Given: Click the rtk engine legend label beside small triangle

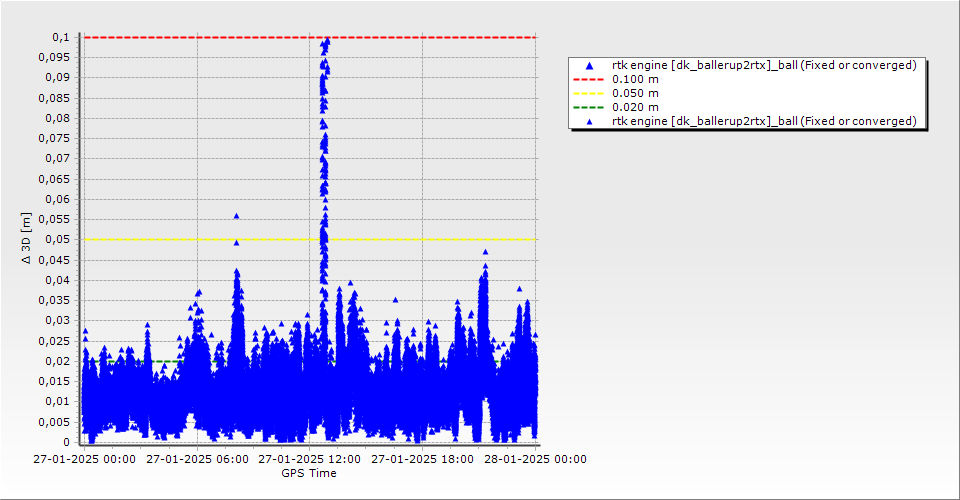Looking at the screenshot, I should pos(764,121).
